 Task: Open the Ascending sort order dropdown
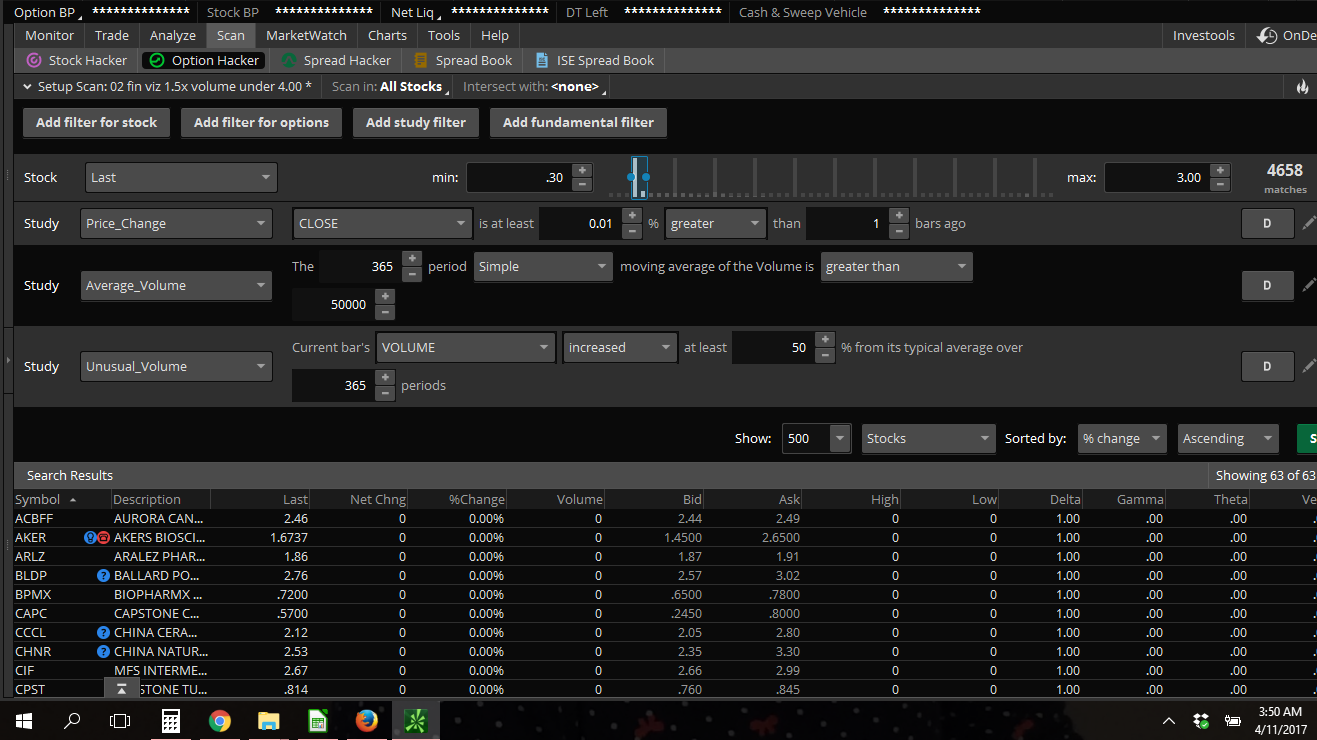coord(1227,438)
